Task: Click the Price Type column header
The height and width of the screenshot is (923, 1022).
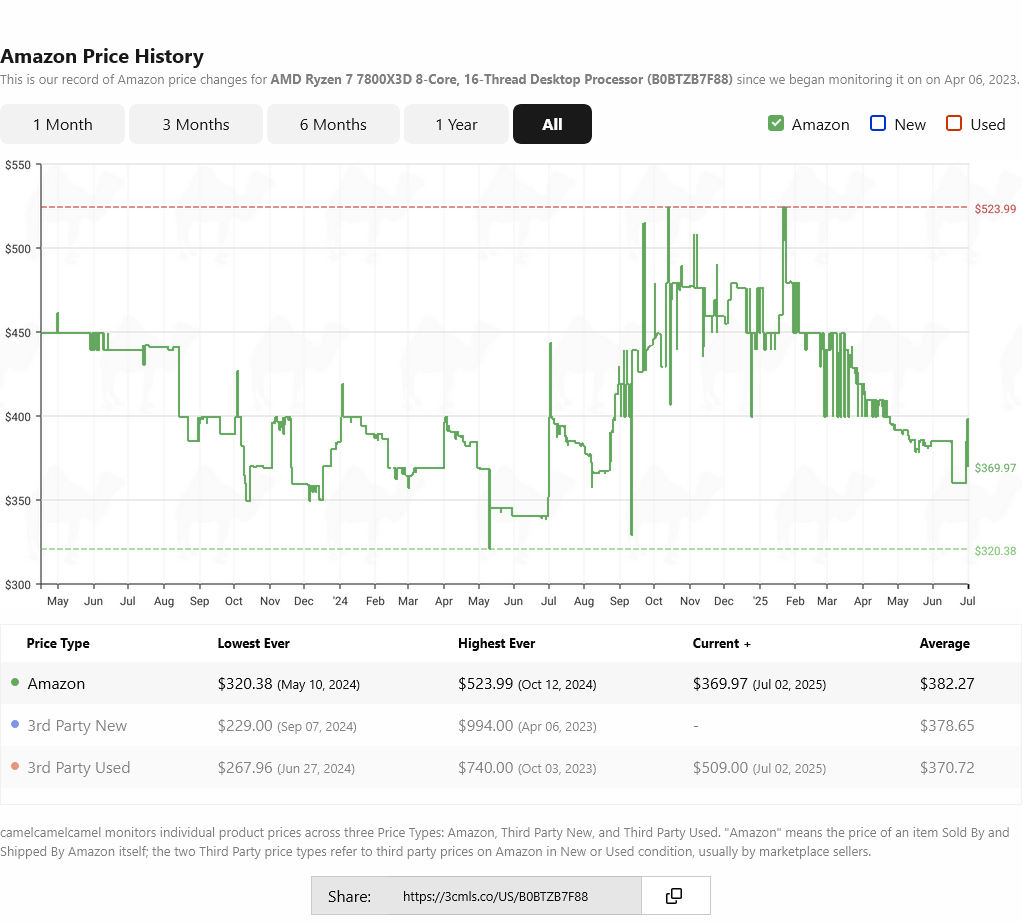Action: point(58,643)
